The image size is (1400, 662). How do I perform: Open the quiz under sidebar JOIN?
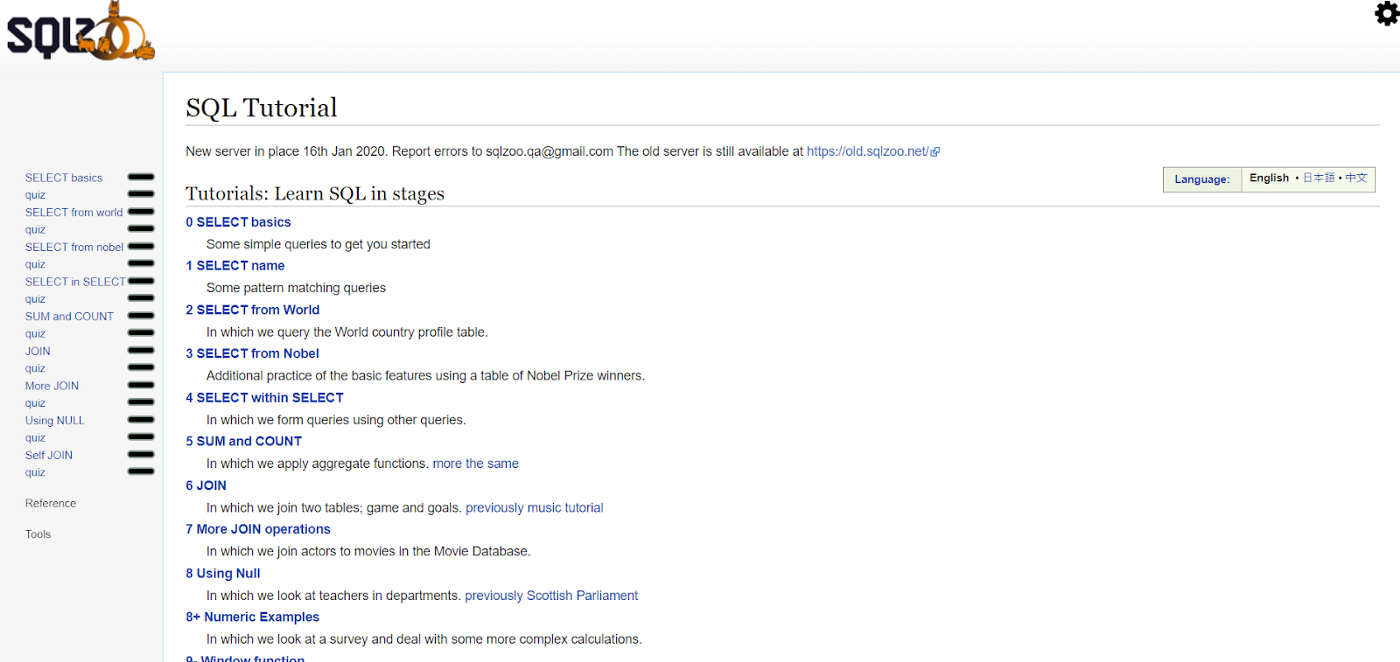point(35,368)
